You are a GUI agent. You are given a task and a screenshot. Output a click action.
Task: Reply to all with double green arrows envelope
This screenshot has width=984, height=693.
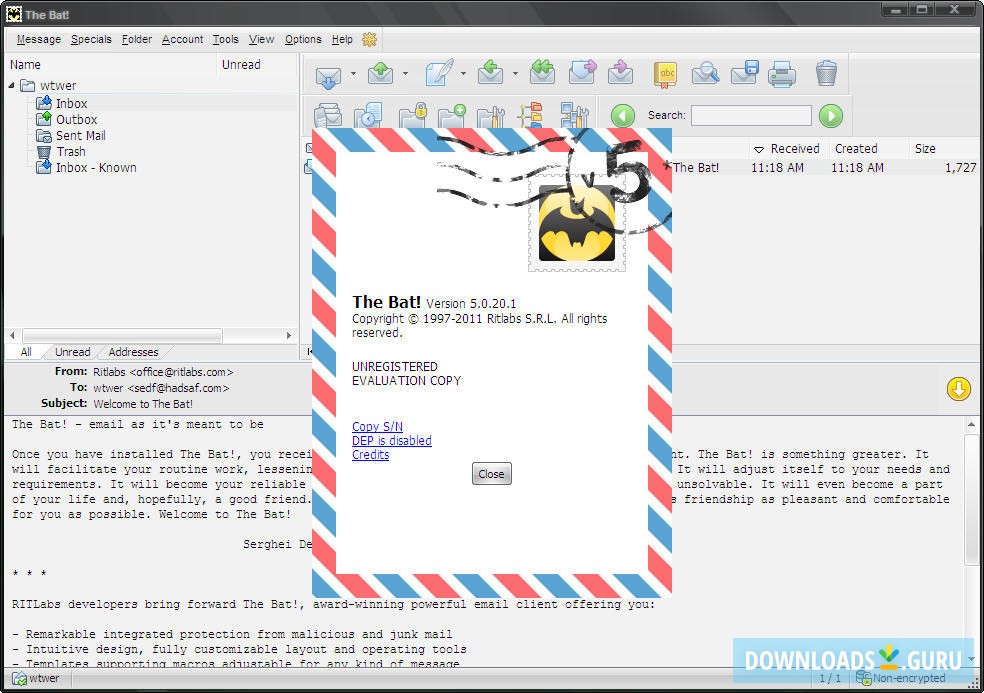[542, 73]
